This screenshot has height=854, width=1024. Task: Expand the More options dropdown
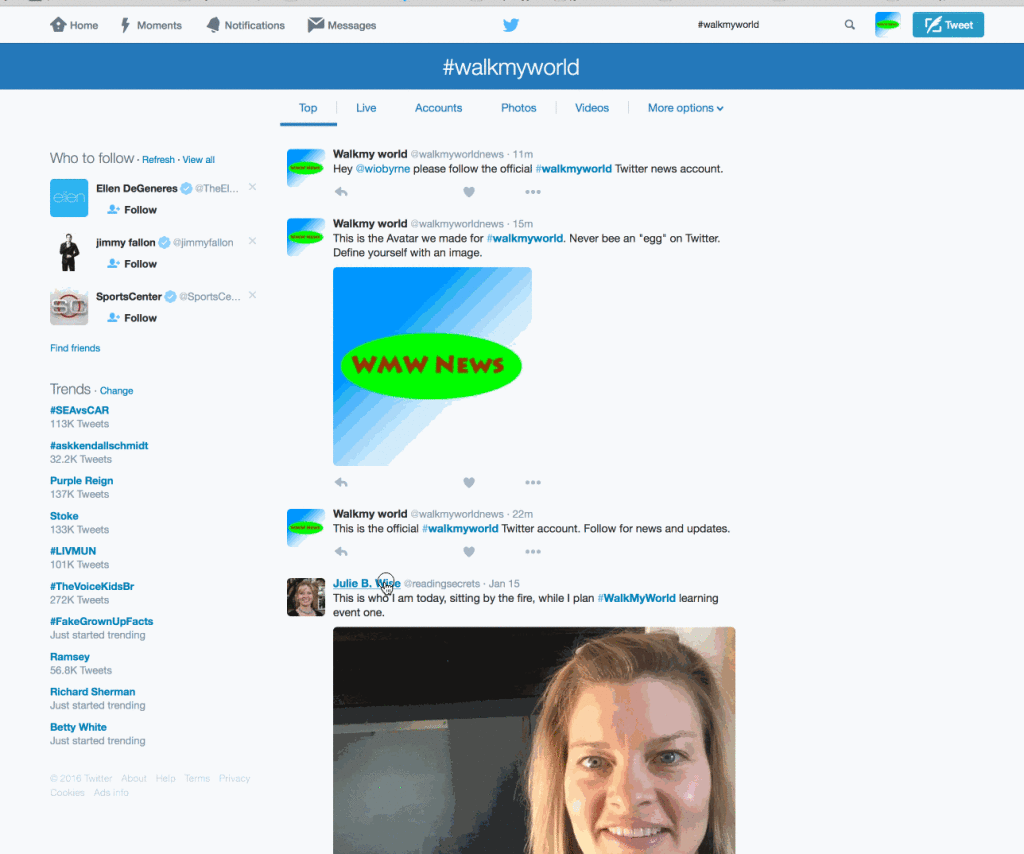point(685,108)
